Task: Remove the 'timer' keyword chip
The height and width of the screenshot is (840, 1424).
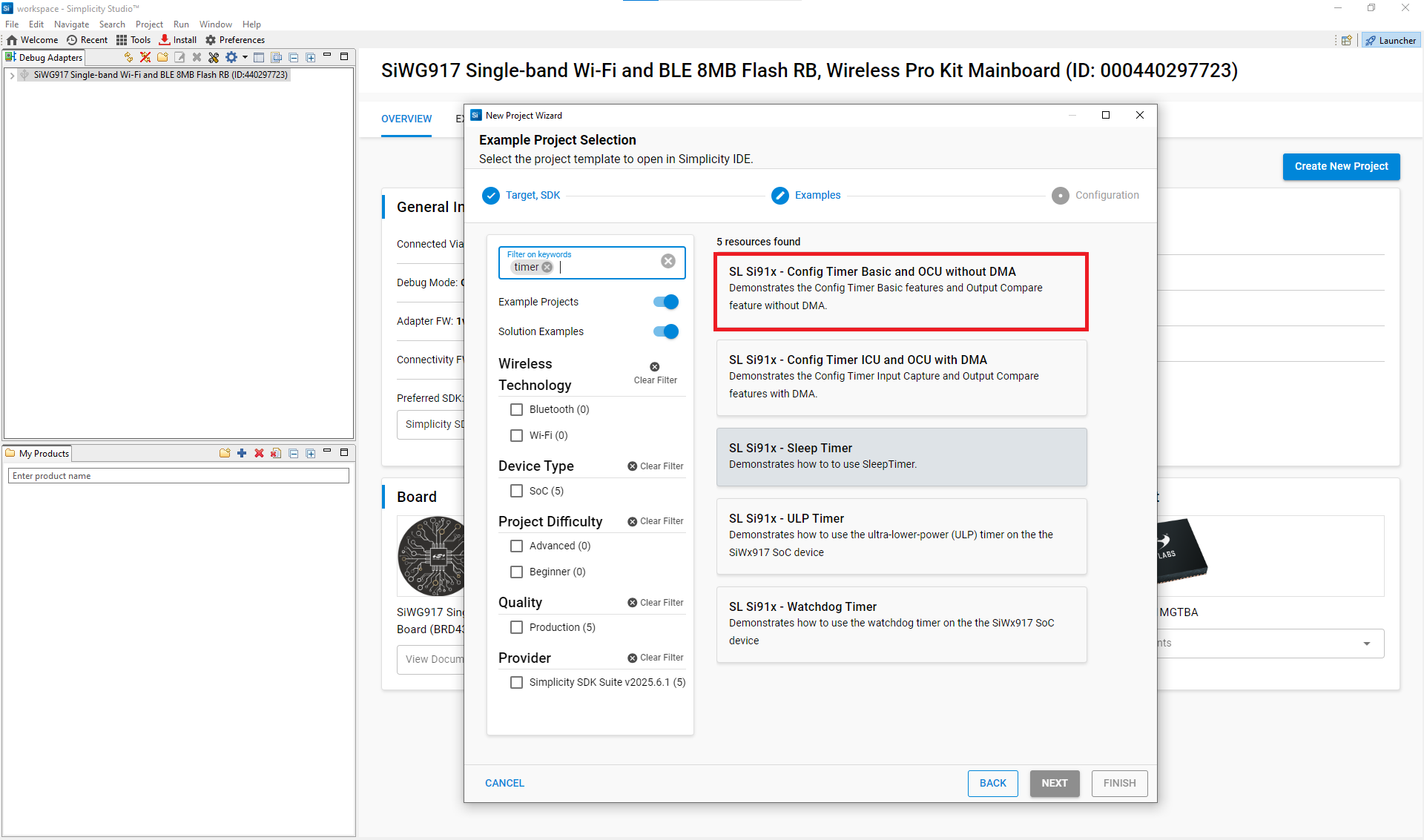Action: (547, 268)
